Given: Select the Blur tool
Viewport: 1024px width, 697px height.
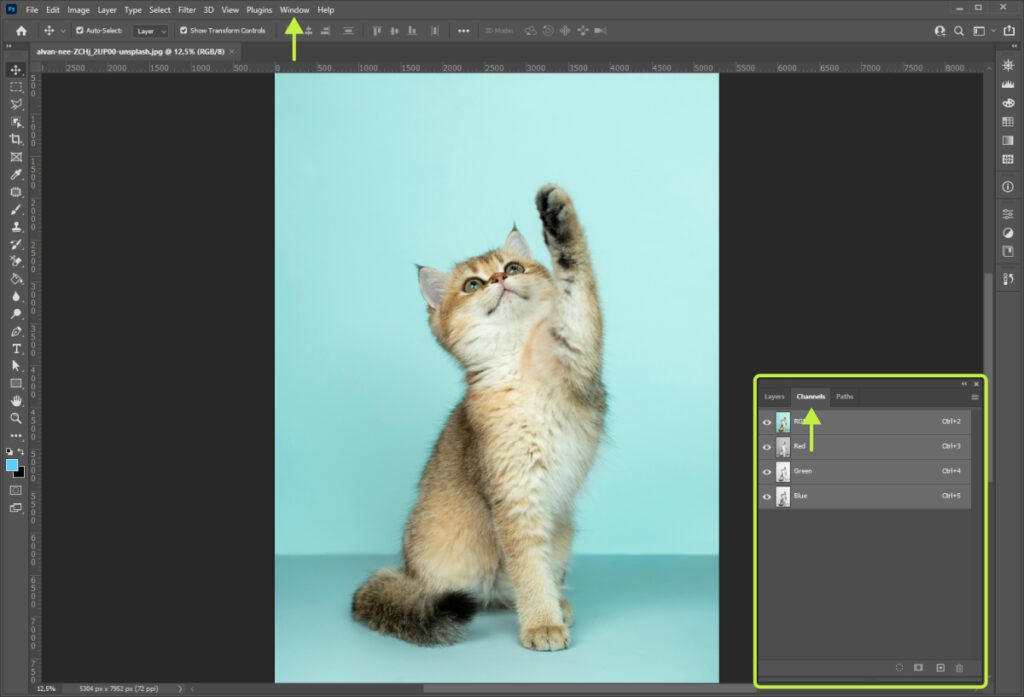Looking at the screenshot, I should [16, 297].
